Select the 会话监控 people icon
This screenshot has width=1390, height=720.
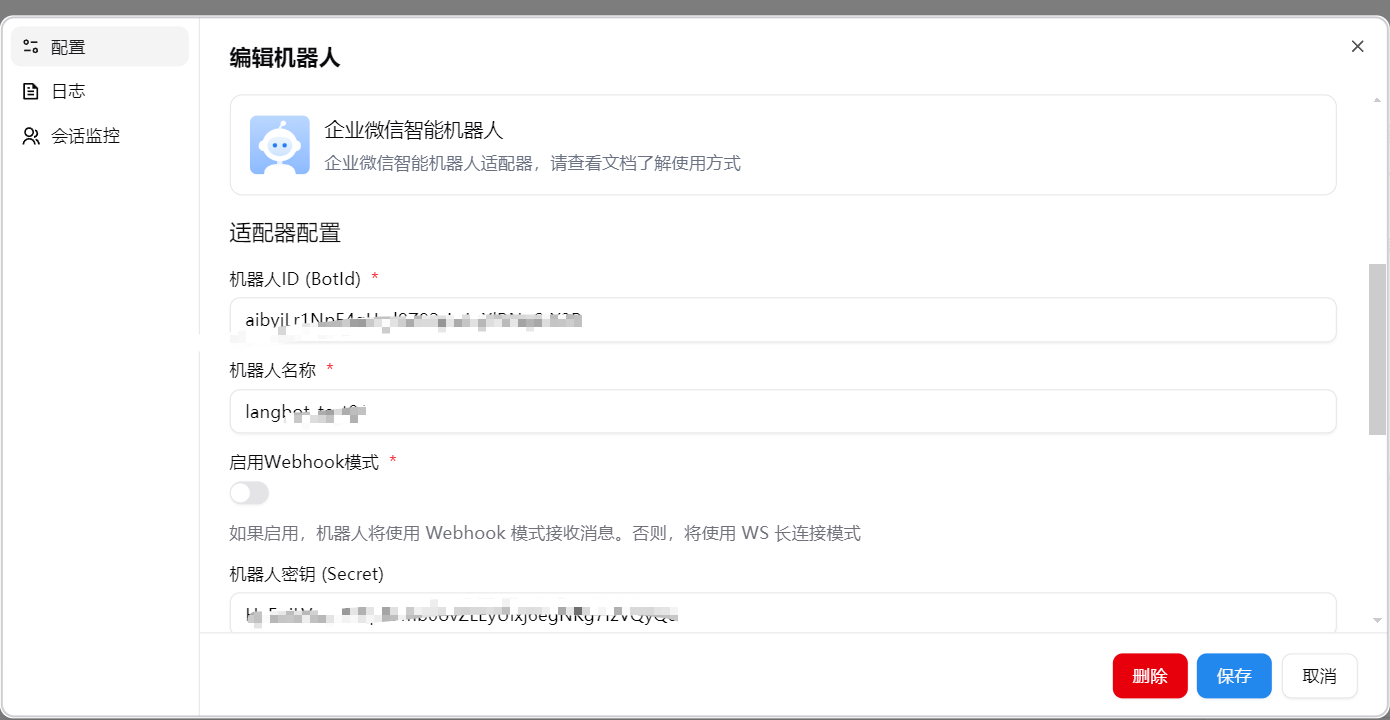(31, 135)
